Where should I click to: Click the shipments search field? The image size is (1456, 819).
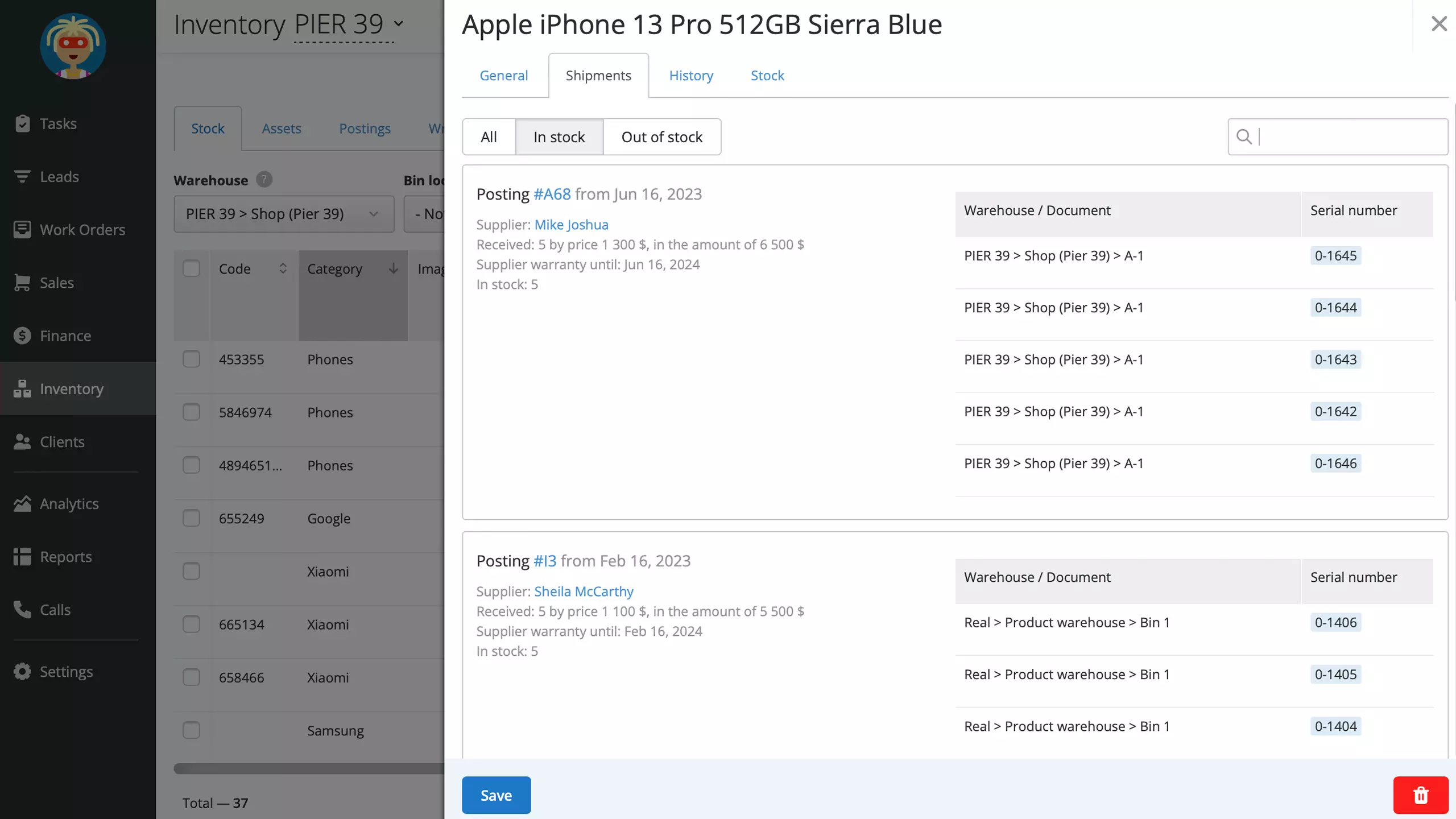[1338, 136]
